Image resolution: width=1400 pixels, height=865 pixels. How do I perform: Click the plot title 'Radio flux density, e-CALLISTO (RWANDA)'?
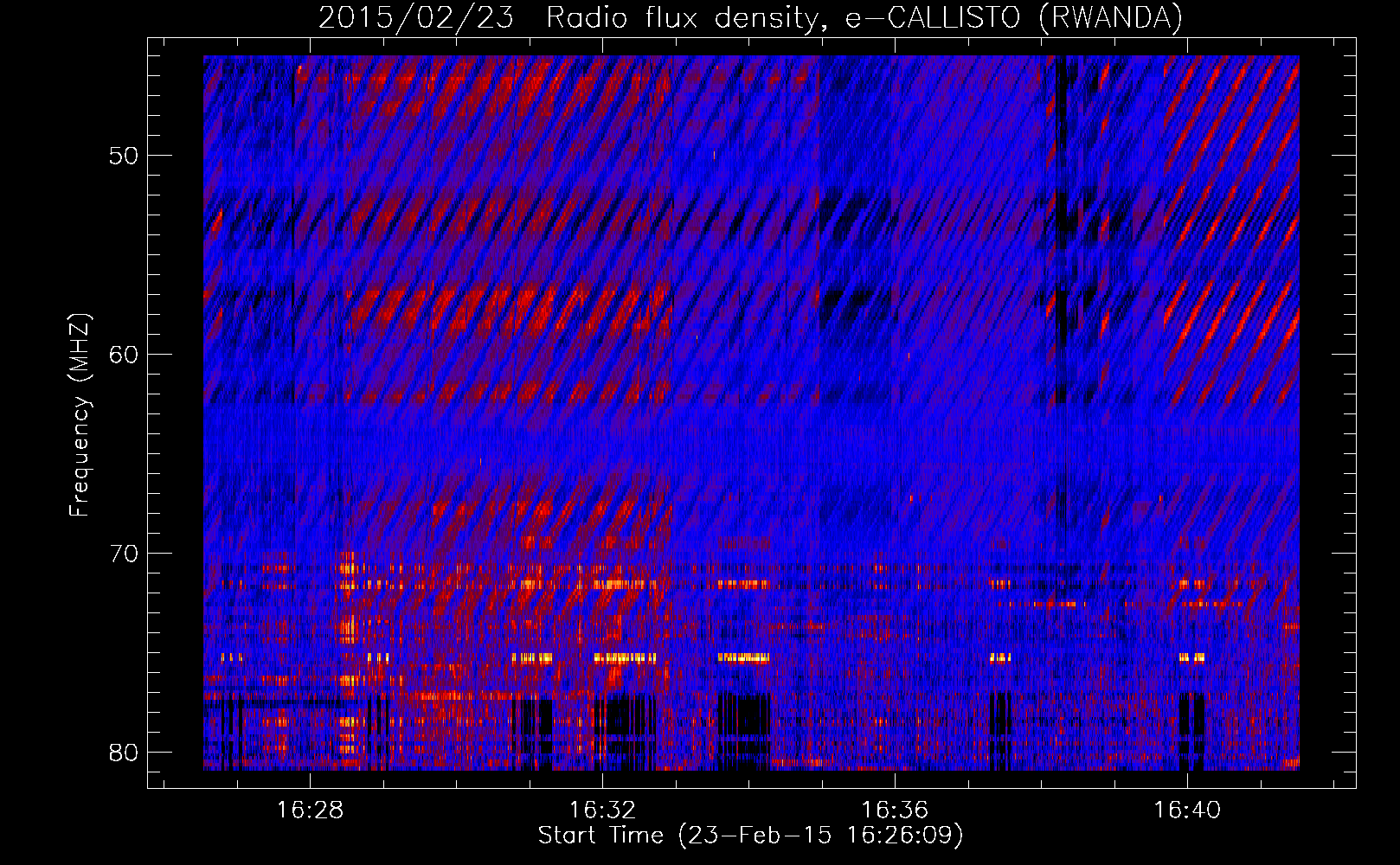click(864, 18)
